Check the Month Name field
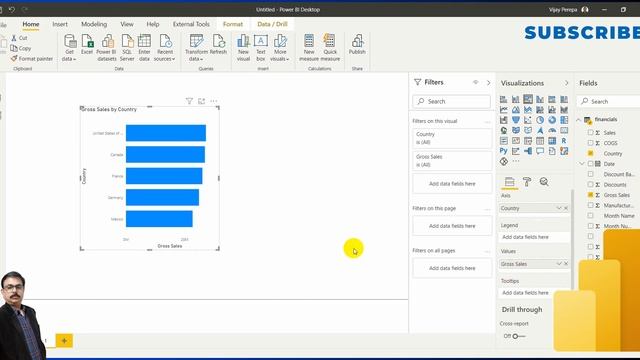The height and width of the screenshot is (360, 640). [590, 216]
